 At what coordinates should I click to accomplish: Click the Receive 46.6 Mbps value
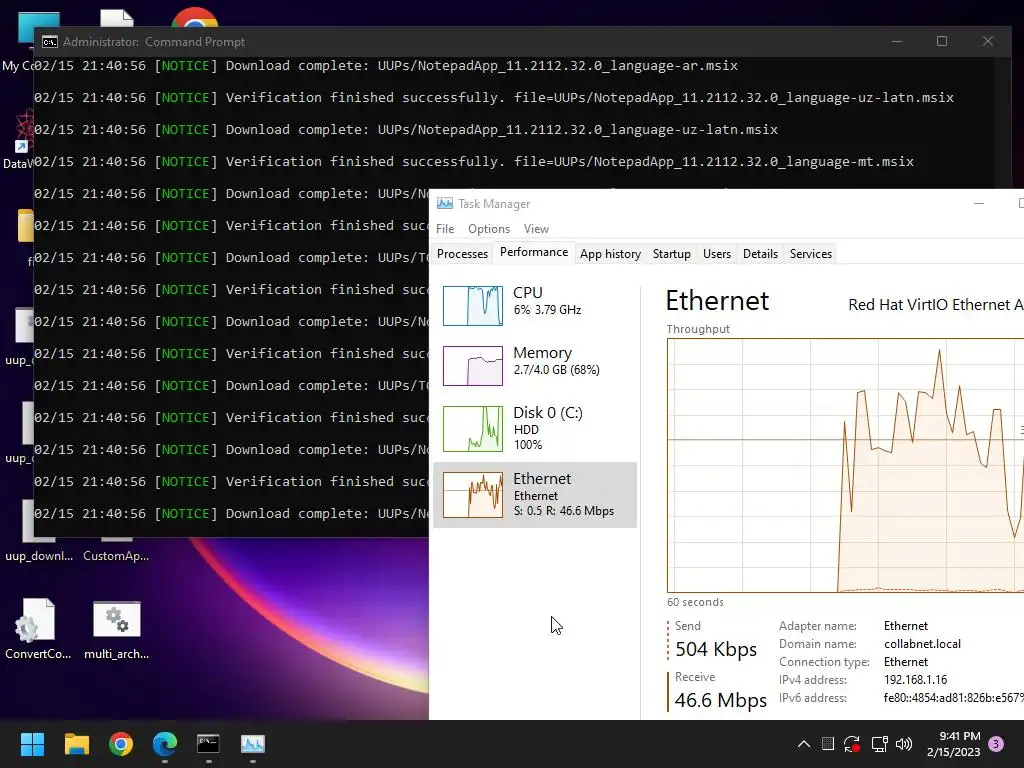pos(721,700)
